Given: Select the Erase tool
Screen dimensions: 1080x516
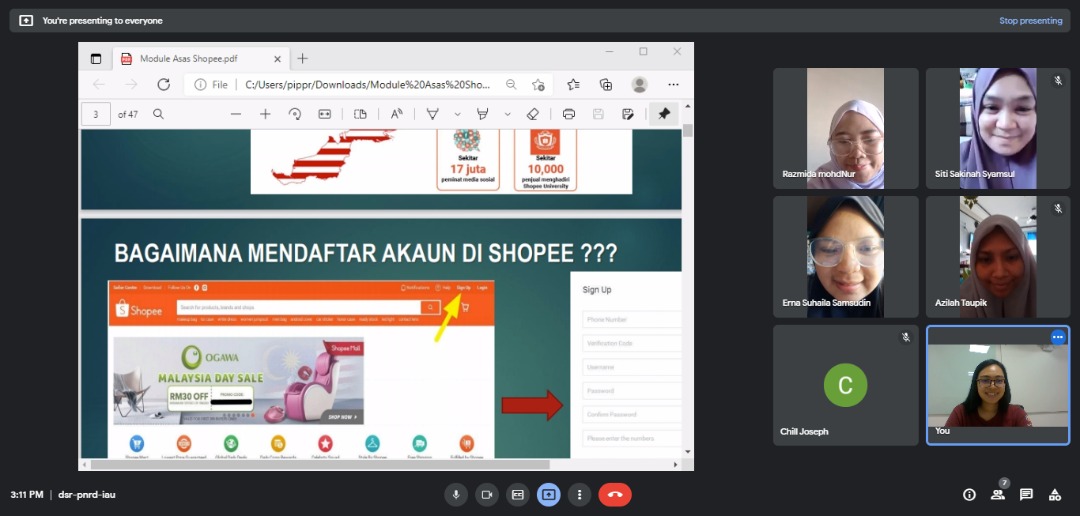Looking at the screenshot, I should pyautogui.click(x=532, y=114).
